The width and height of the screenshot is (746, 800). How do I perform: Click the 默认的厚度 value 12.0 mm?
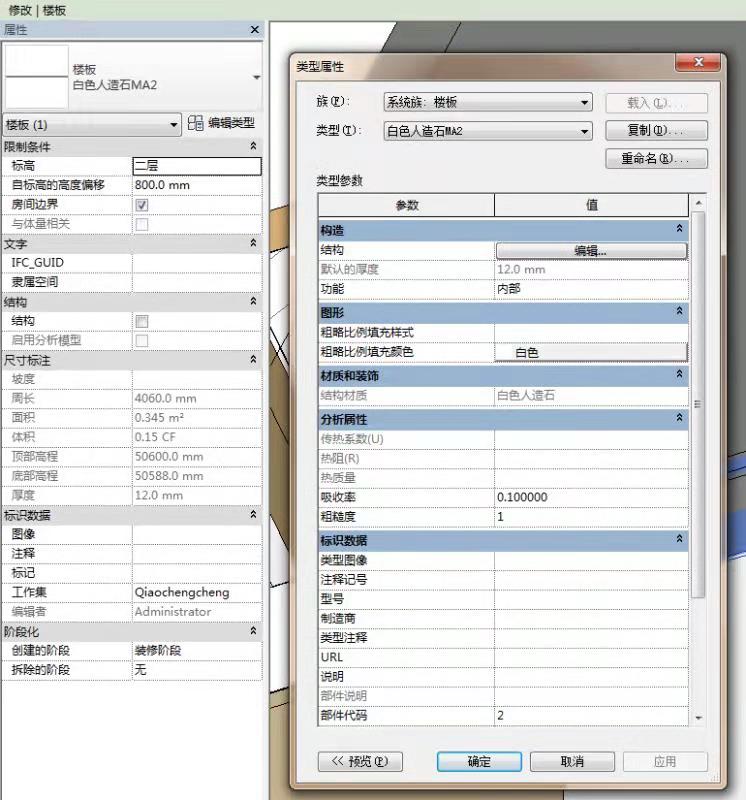(591, 270)
